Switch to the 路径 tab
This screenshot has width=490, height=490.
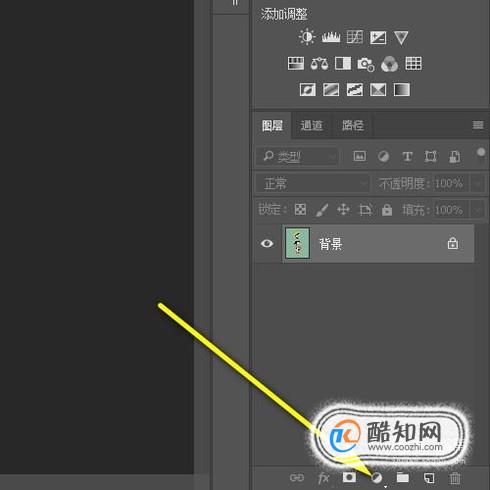pyautogui.click(x=353, y=125)
